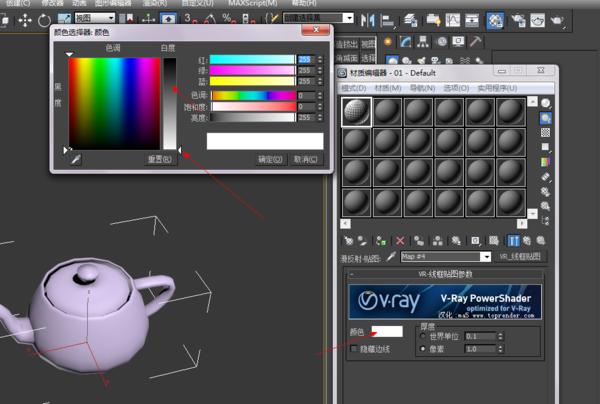Open 选项(O) menu in Material Editor
This screenshot has height=404, width=600.
(456, 88)
